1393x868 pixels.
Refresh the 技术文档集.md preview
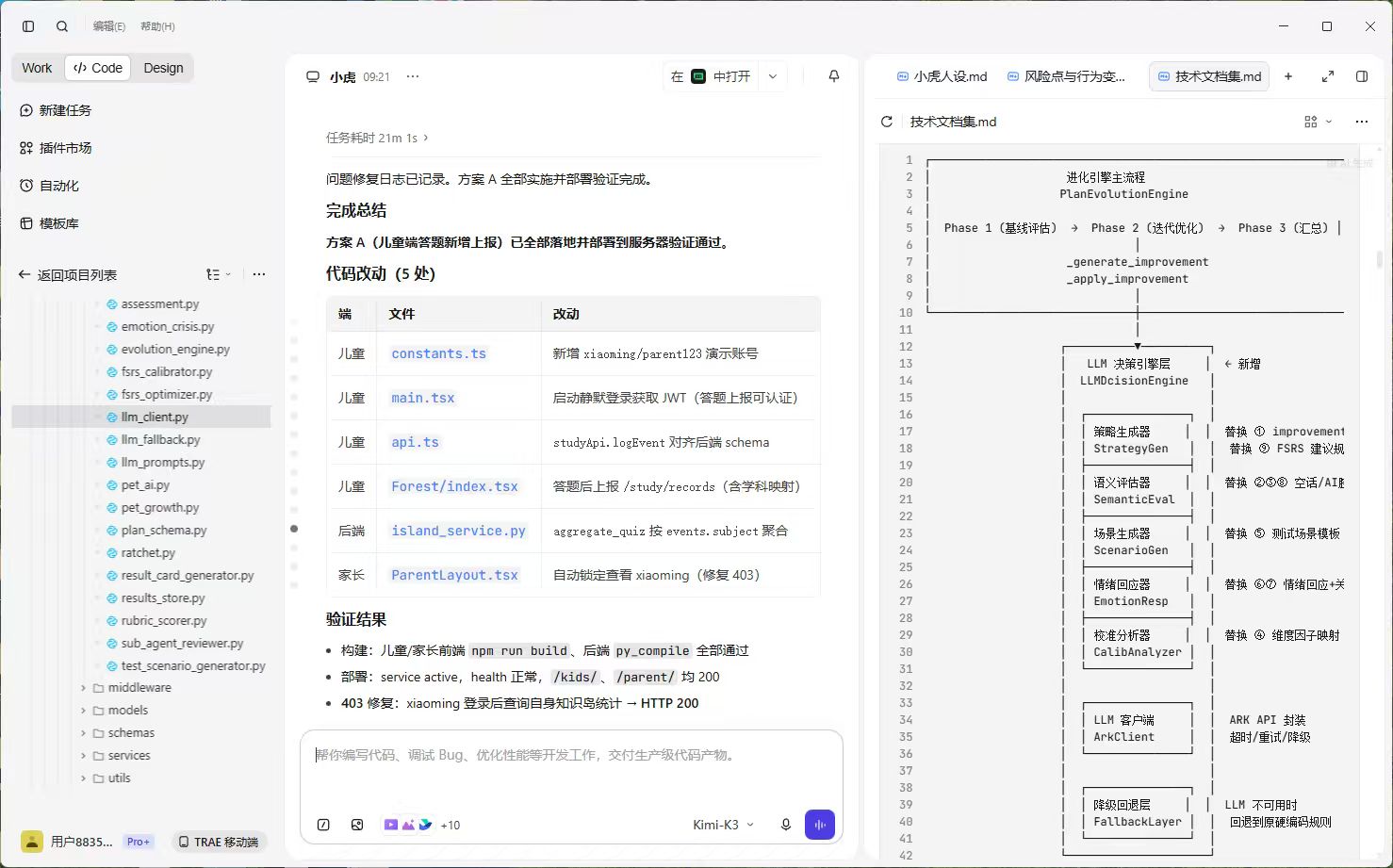[886, 122]
